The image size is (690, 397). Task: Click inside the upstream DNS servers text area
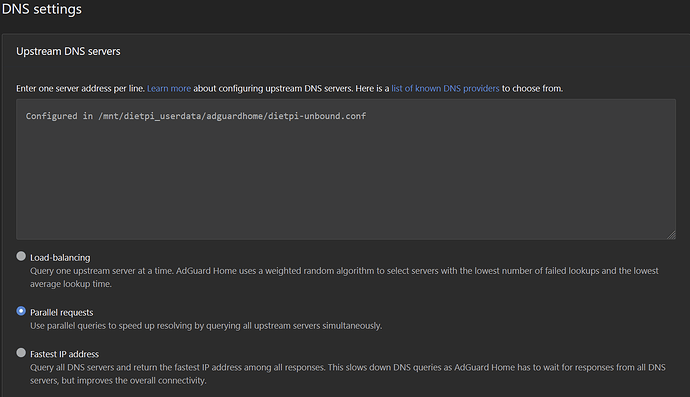346,169
